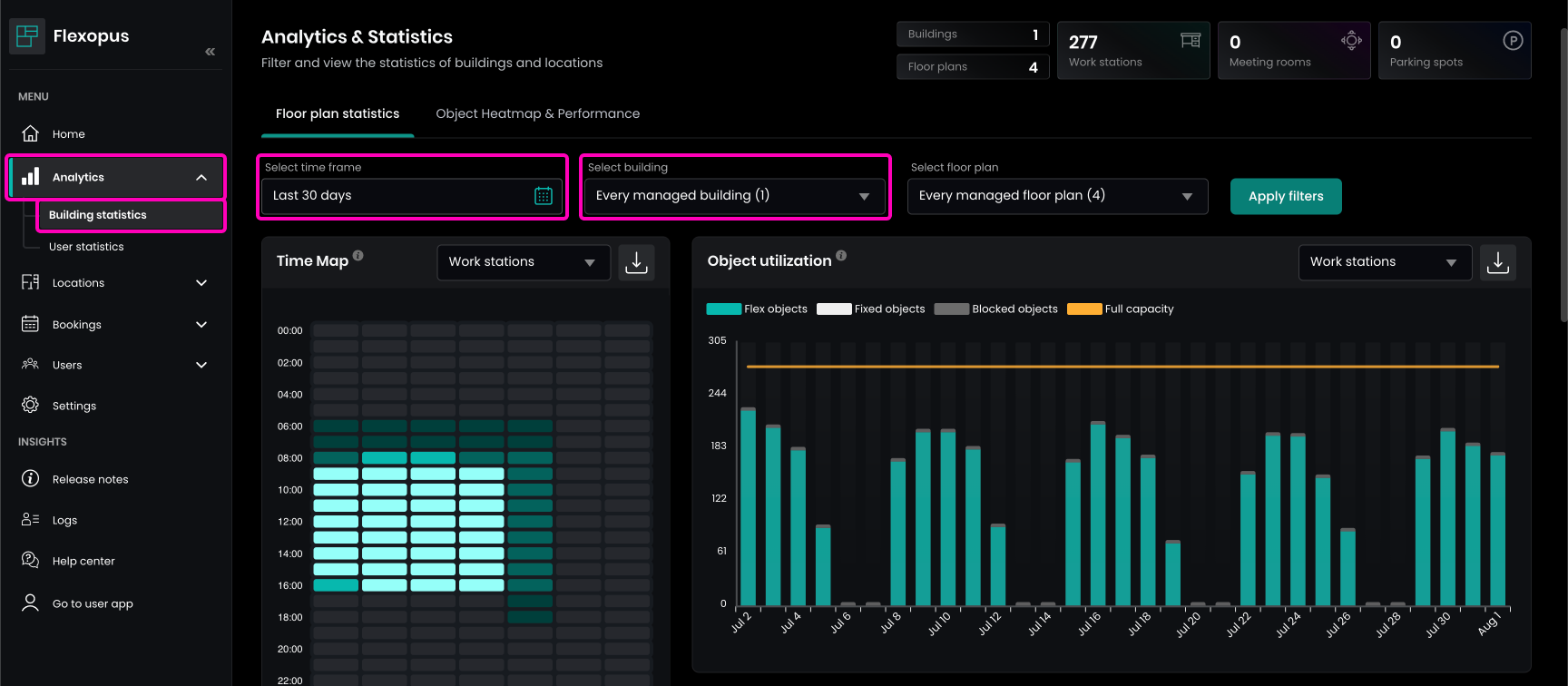
Task: Click the Object utilization info icon
Action: tap(841, 256)
